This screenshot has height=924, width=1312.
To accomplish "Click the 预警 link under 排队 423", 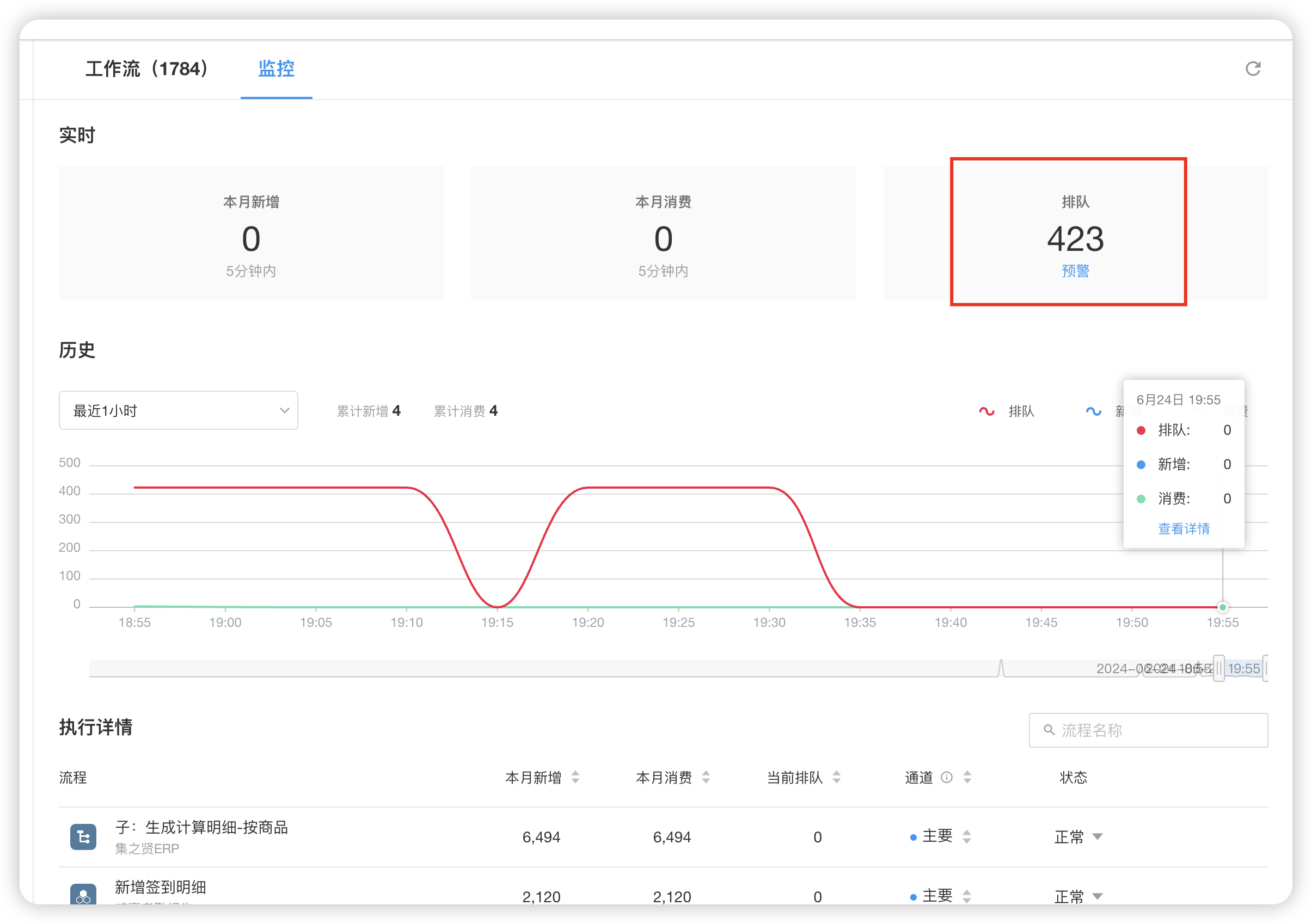I will [1075, 270].
